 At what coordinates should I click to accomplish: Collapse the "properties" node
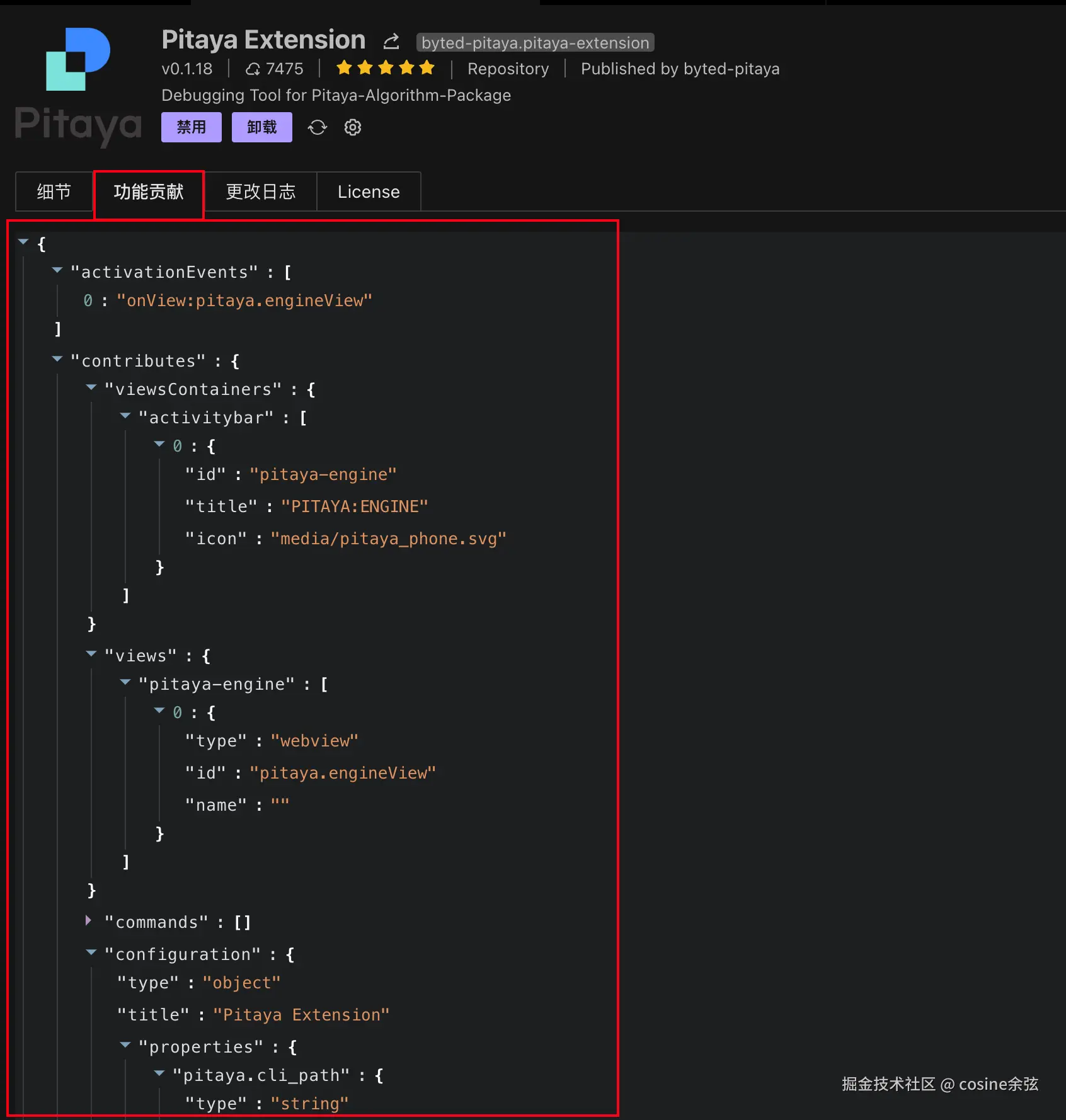pos(125,1046)
